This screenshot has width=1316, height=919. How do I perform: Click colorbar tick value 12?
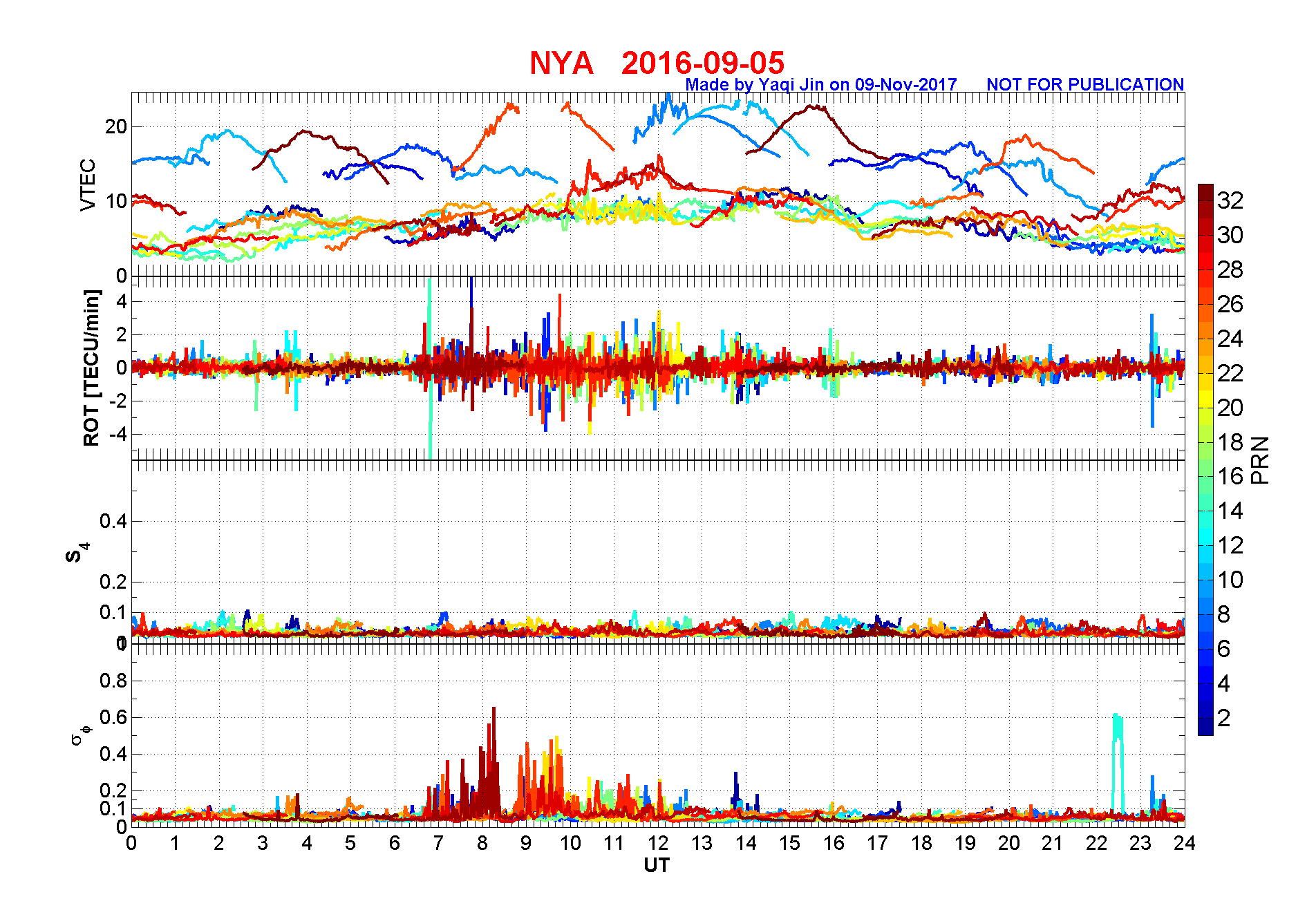pyautogui.click(x=1230, y=545)
